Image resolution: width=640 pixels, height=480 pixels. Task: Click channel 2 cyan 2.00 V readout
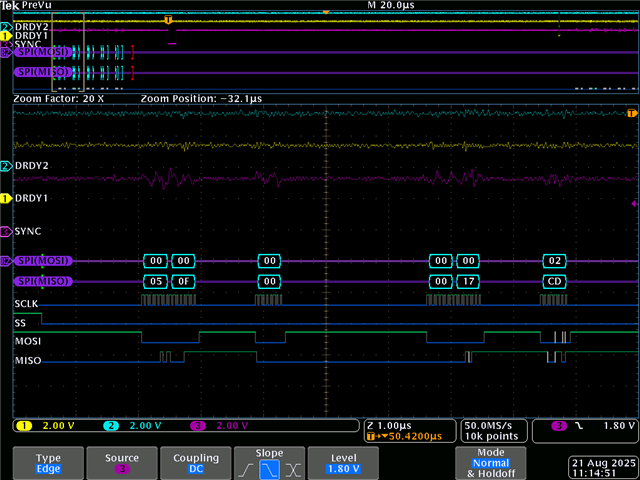[x=132, y=426]
